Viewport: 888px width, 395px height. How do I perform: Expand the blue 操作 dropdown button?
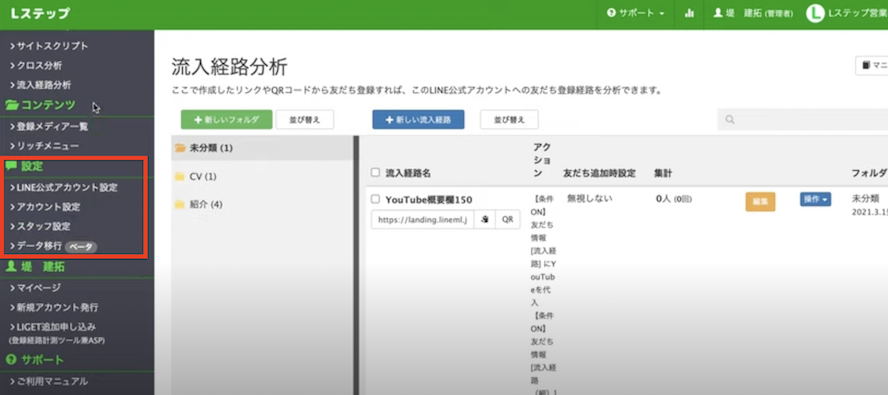(815, 199)
